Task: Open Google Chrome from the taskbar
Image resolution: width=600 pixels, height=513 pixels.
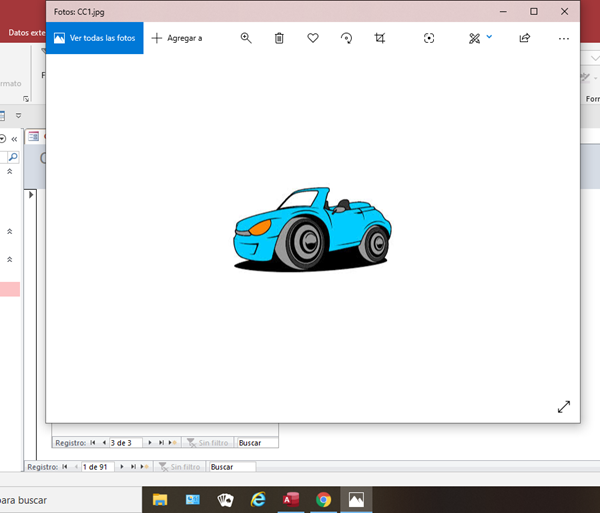Action: coord(323,499)
